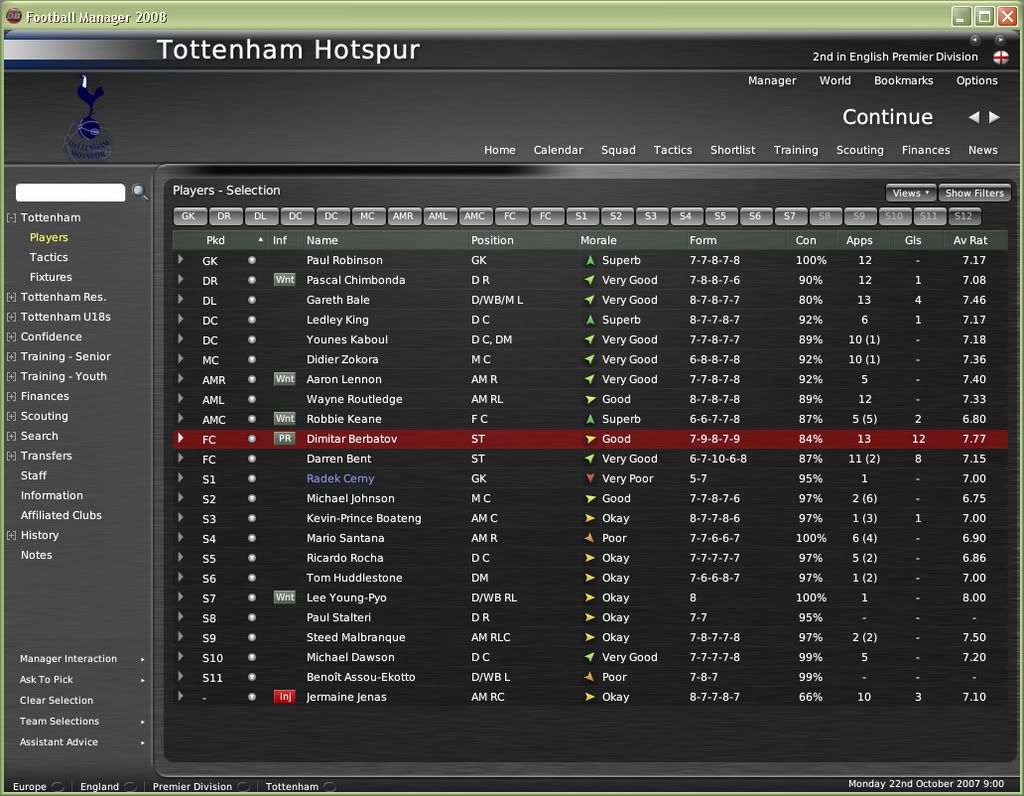
Task: Open the Tactics top menu
Action: click(x=673, y=150)
